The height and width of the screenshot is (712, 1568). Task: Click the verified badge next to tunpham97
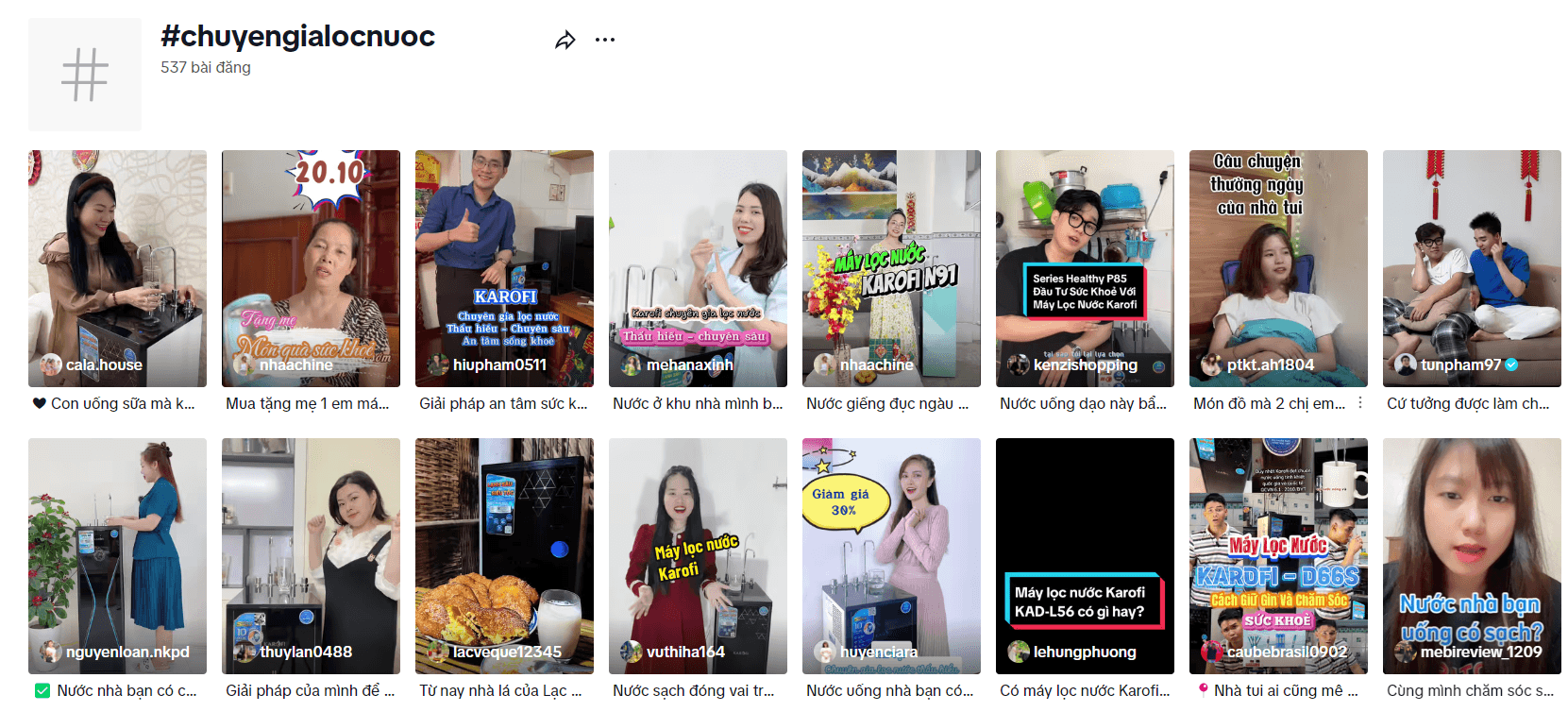[x=1511, y=364]
